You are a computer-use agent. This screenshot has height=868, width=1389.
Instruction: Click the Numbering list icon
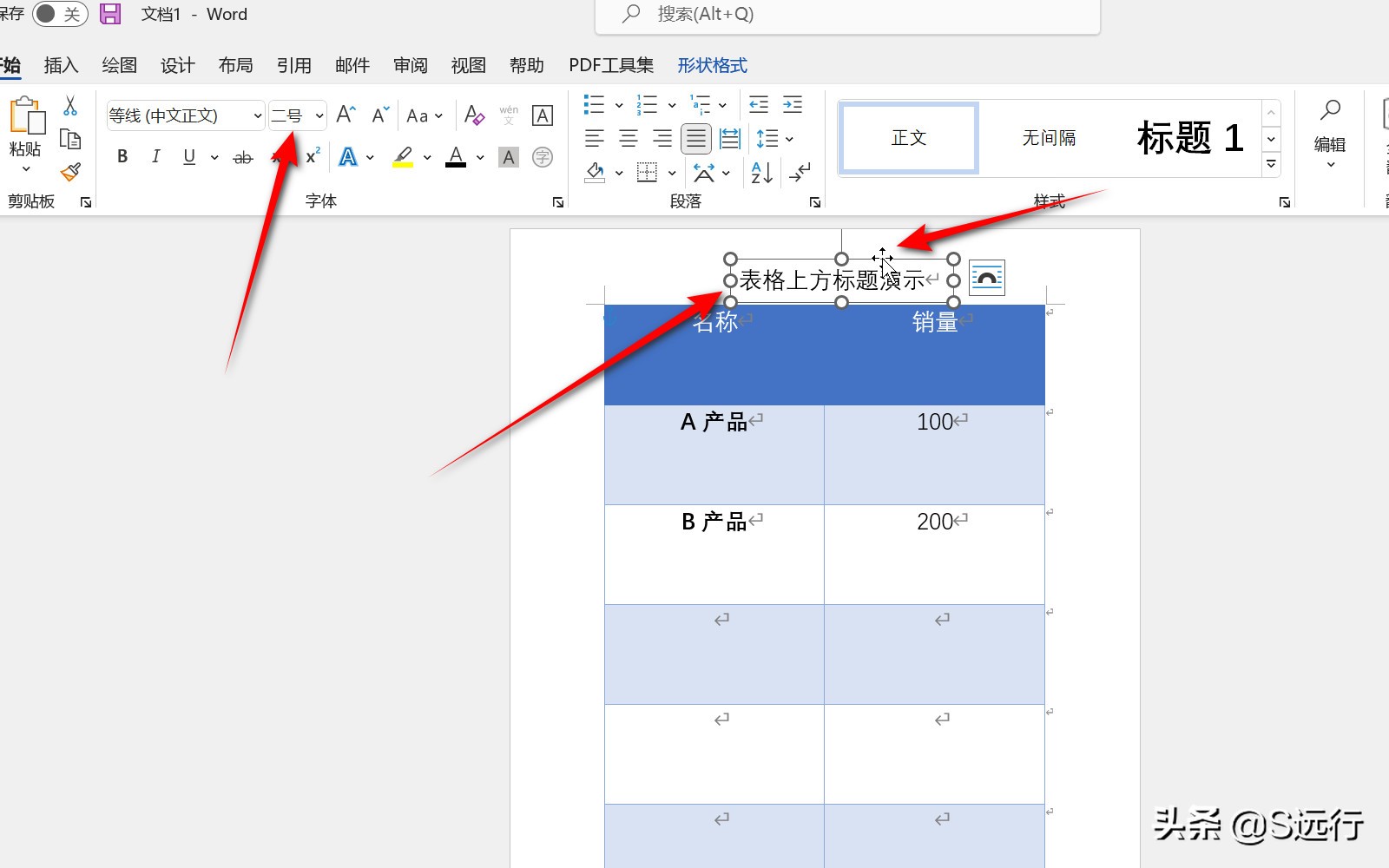click(x=647, y=105)
